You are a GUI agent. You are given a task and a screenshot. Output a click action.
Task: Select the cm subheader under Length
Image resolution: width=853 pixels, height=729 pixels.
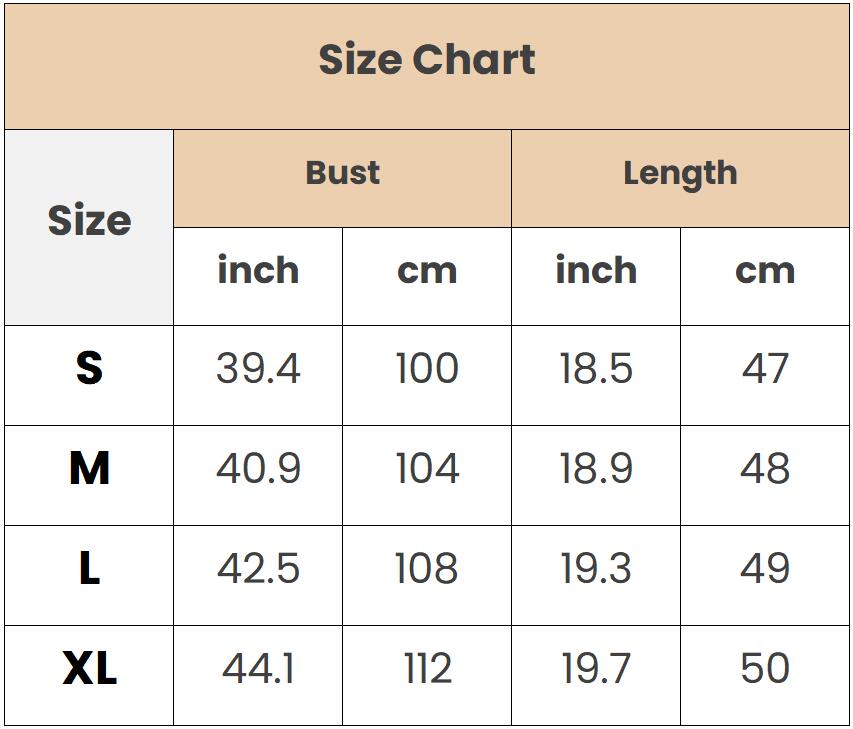pos(765,276)
